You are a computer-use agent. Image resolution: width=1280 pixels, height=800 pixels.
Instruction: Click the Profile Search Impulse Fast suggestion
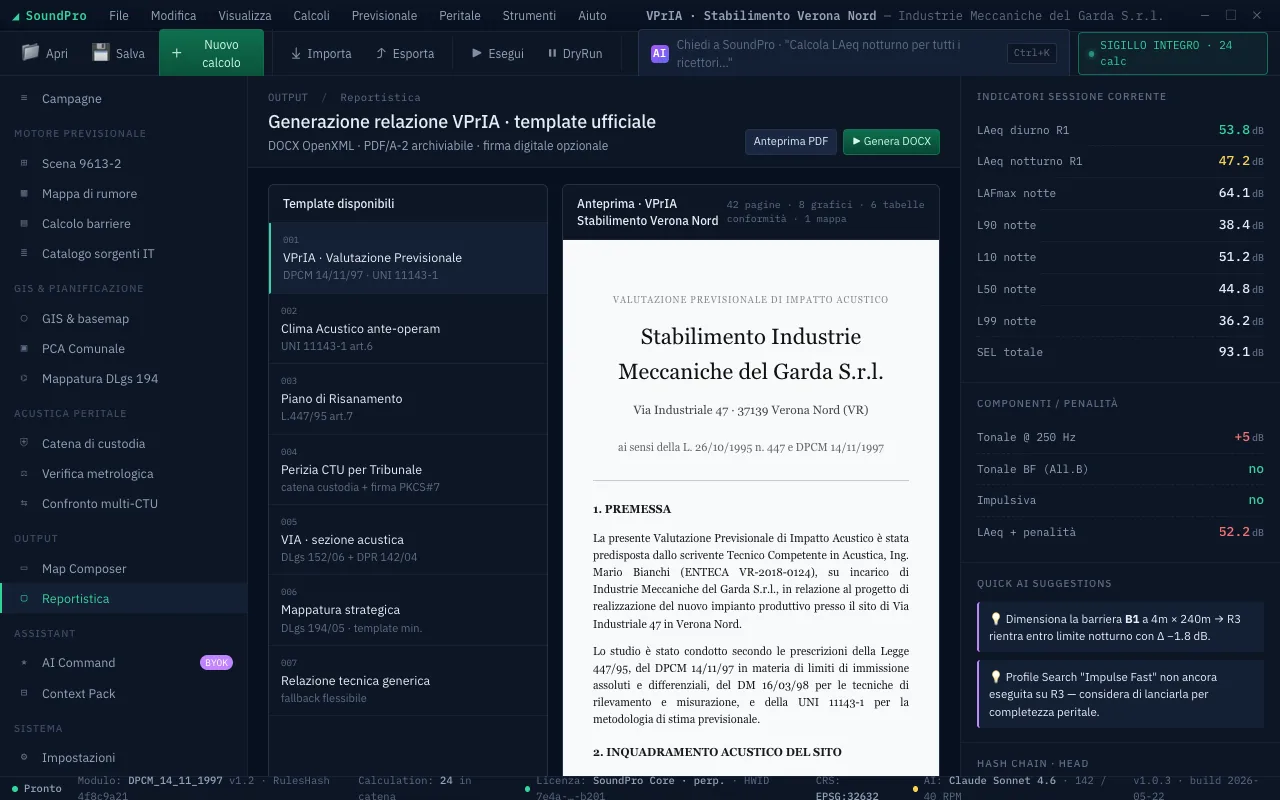click(x=1120, y=694)
